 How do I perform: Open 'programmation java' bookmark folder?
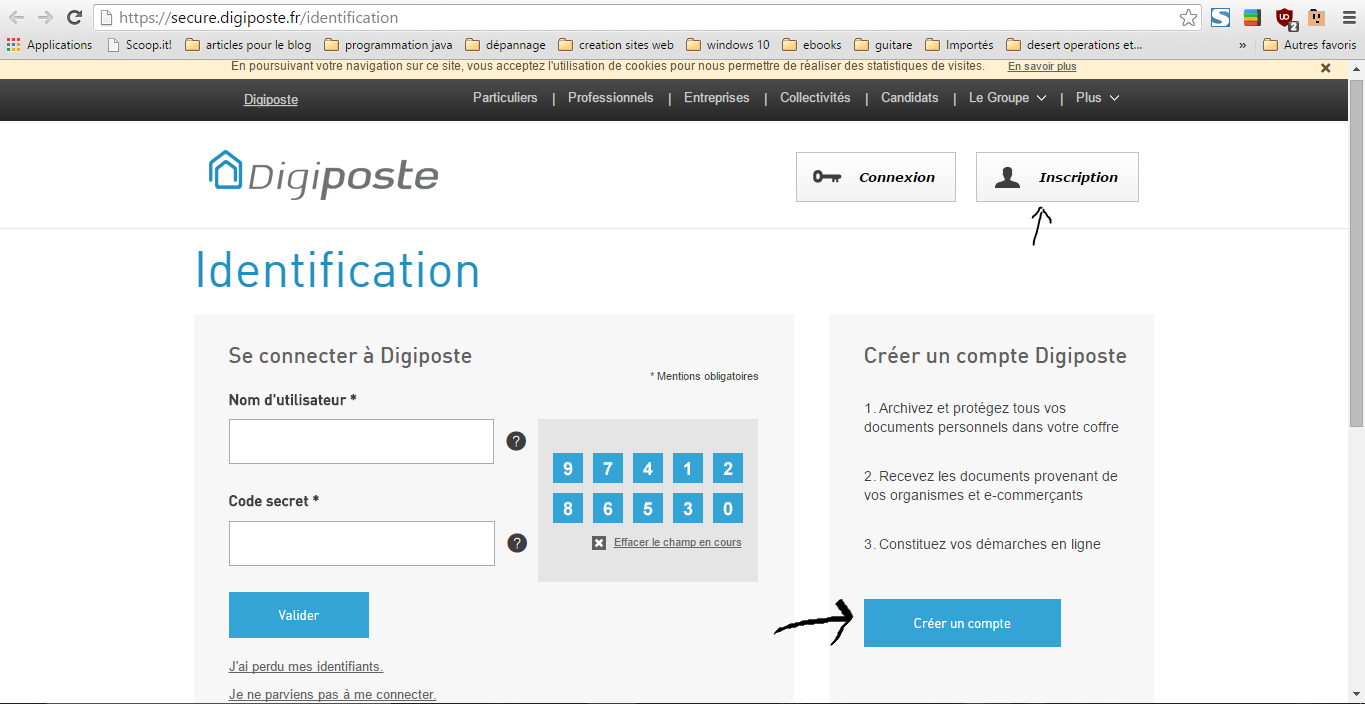click(388, 45)
